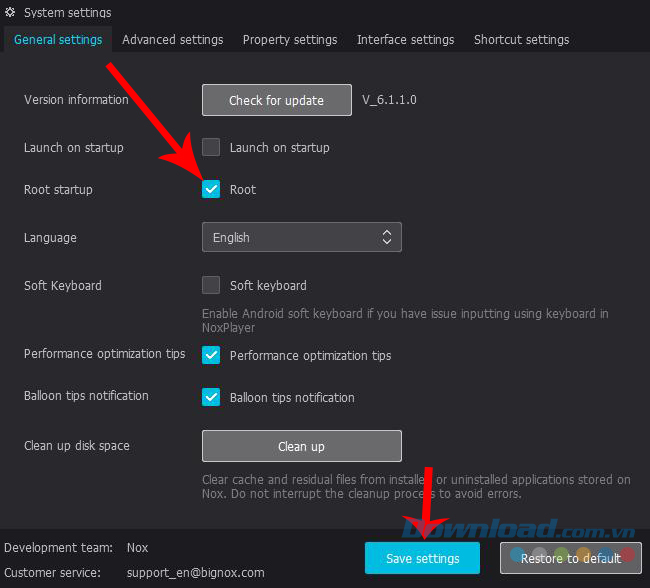Open the Shortcut settings tab
650x588 pixels.
(x=521, y=40)
